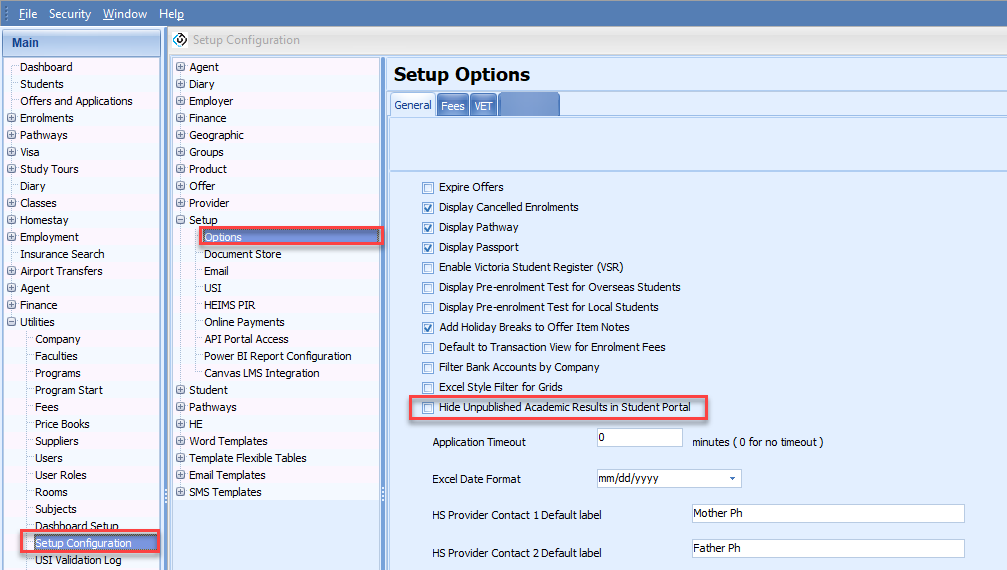
Task: Enable the Expire Offers checkbox
Action: point(428,188)
